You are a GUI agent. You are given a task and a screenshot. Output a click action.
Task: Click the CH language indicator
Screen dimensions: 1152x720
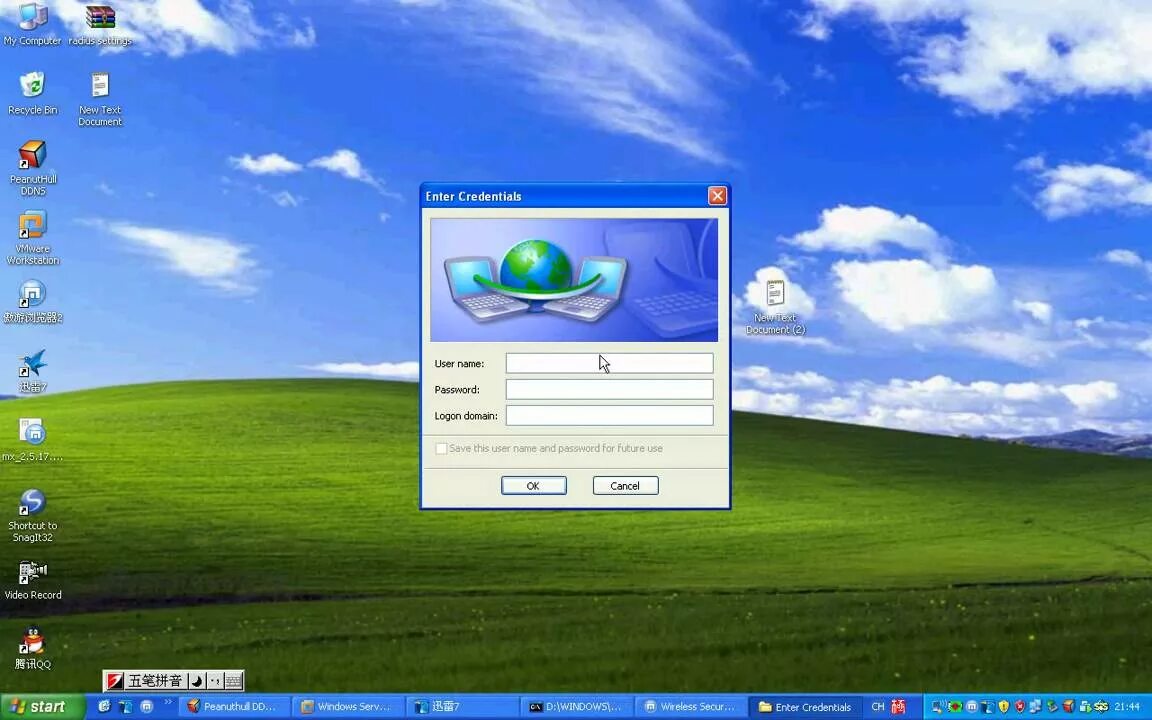tap(878, 707)
